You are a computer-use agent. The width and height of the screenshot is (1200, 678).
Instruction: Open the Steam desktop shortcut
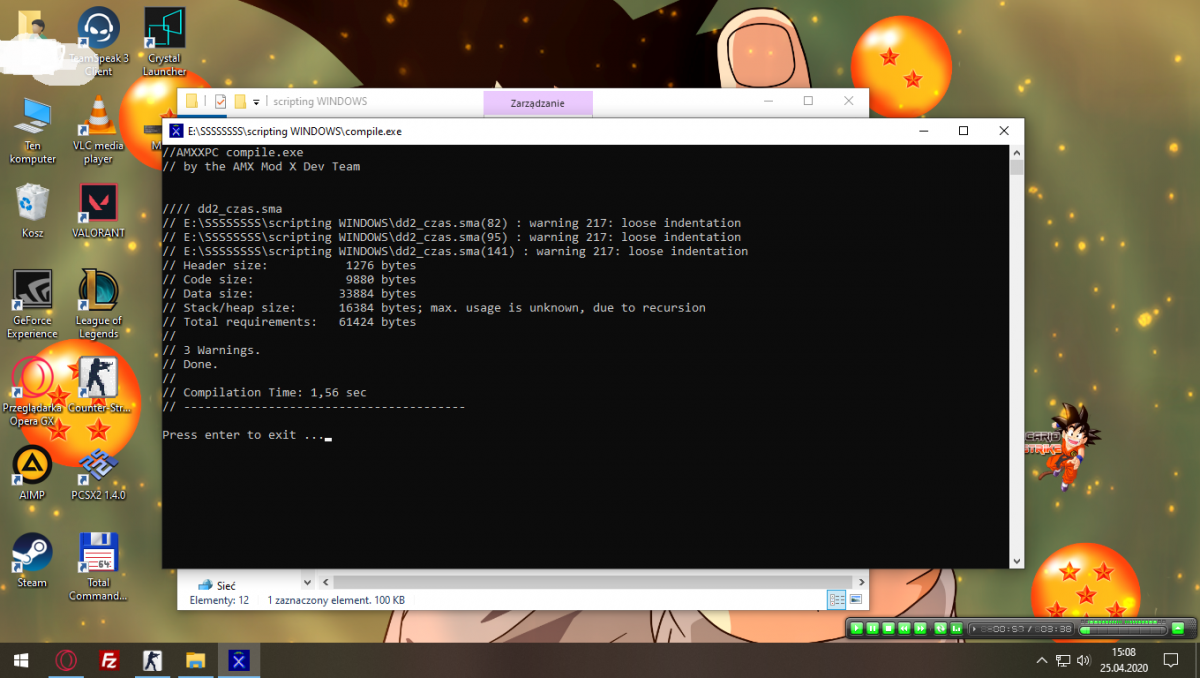point(33,560)
